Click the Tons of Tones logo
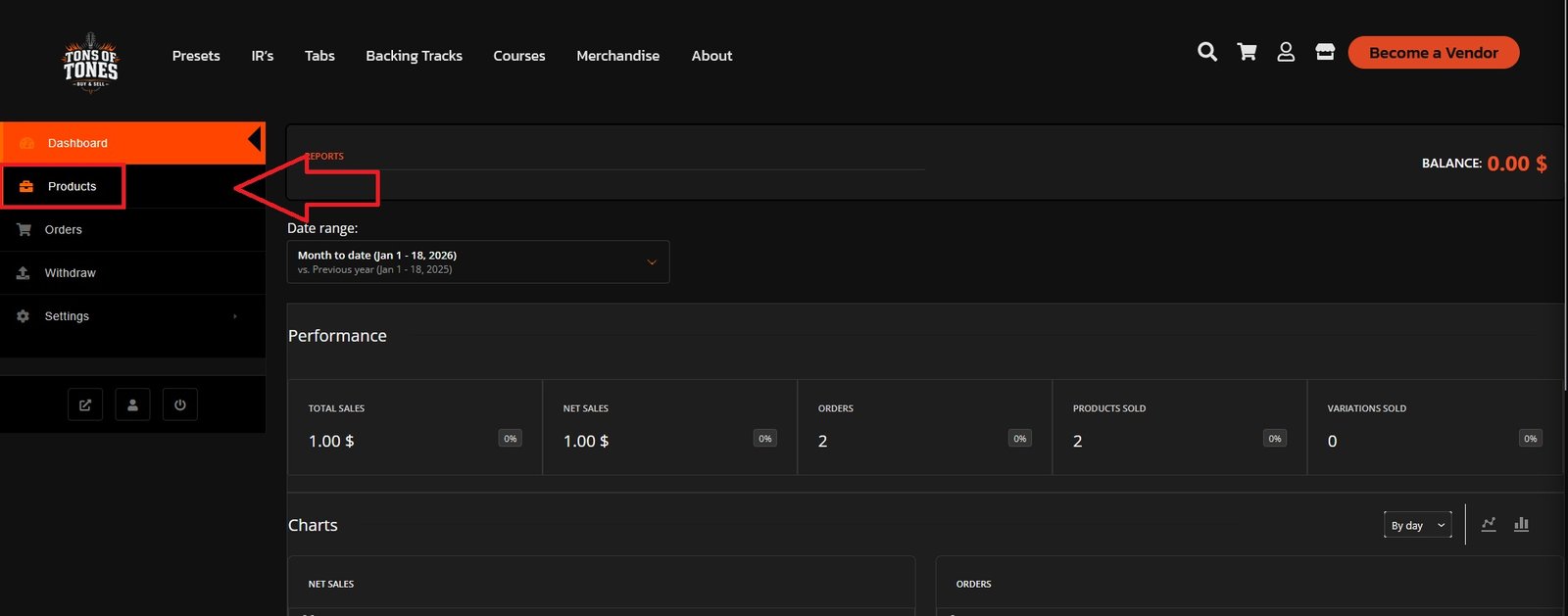 (90, 63)
